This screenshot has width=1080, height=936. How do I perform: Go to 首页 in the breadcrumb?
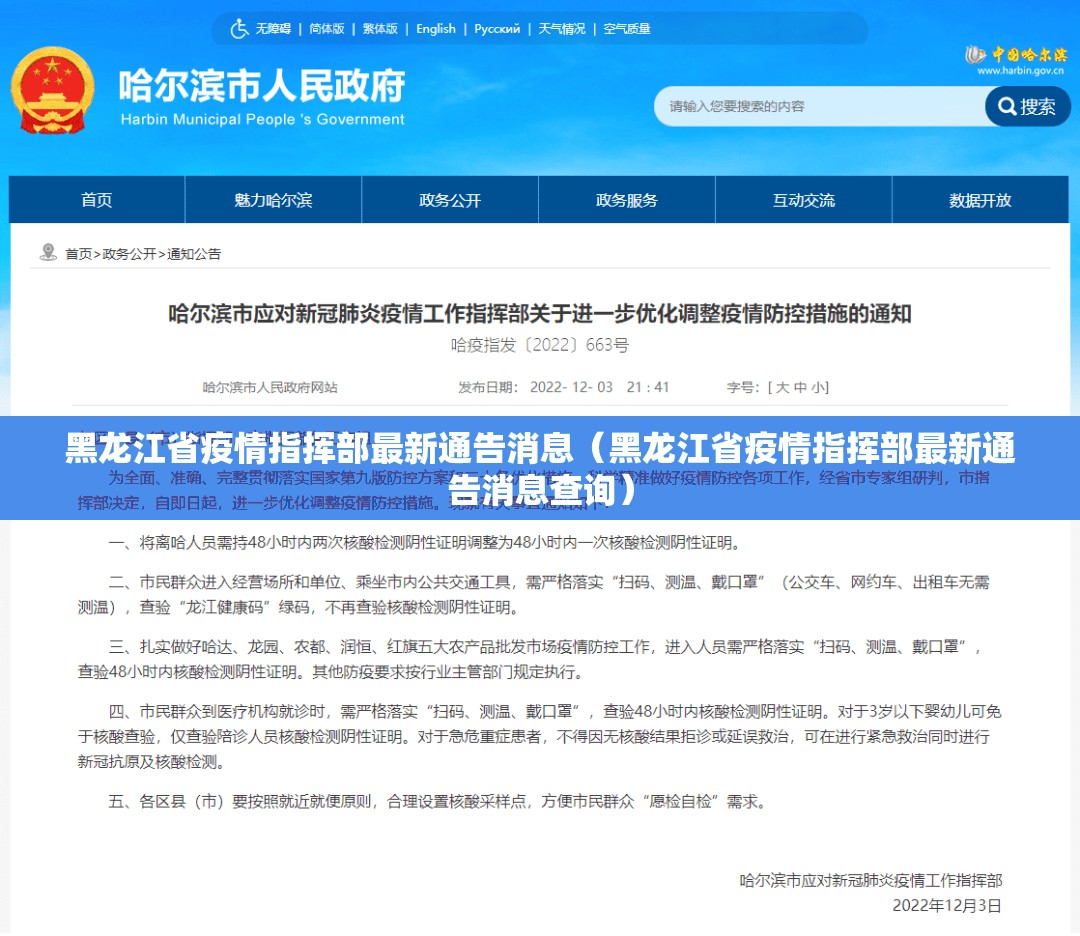[79, 254]
